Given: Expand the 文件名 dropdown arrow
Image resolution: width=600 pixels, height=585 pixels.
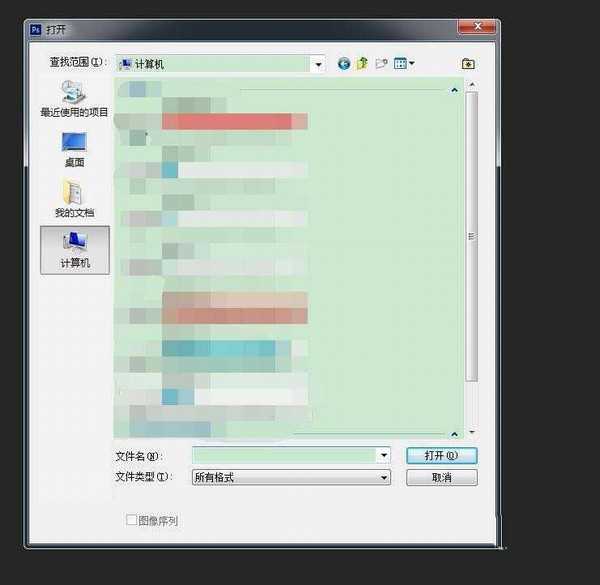Looking at the screenshot, I should point(384,455).
